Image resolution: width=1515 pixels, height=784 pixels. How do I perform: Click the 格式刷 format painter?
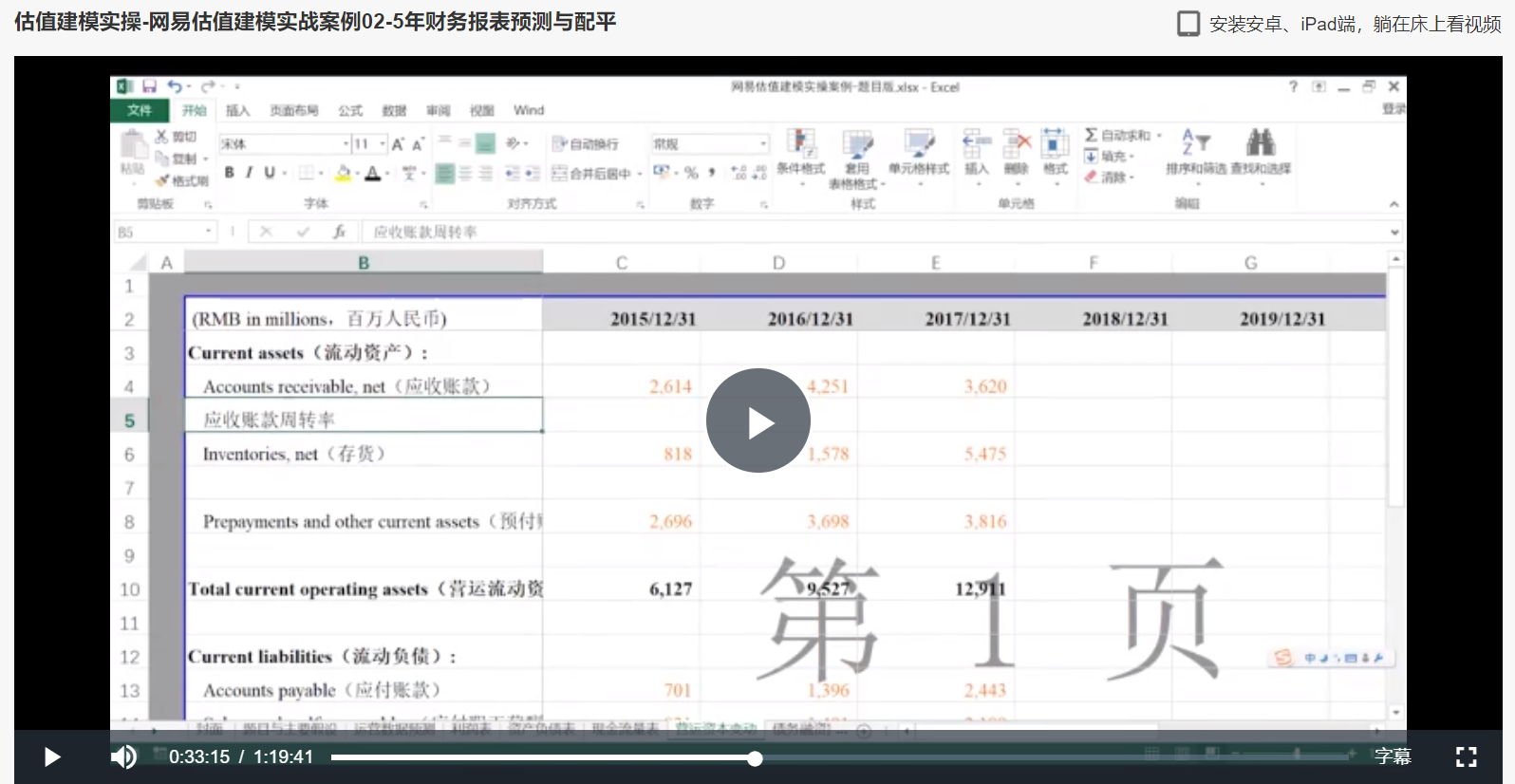(182, 180)
